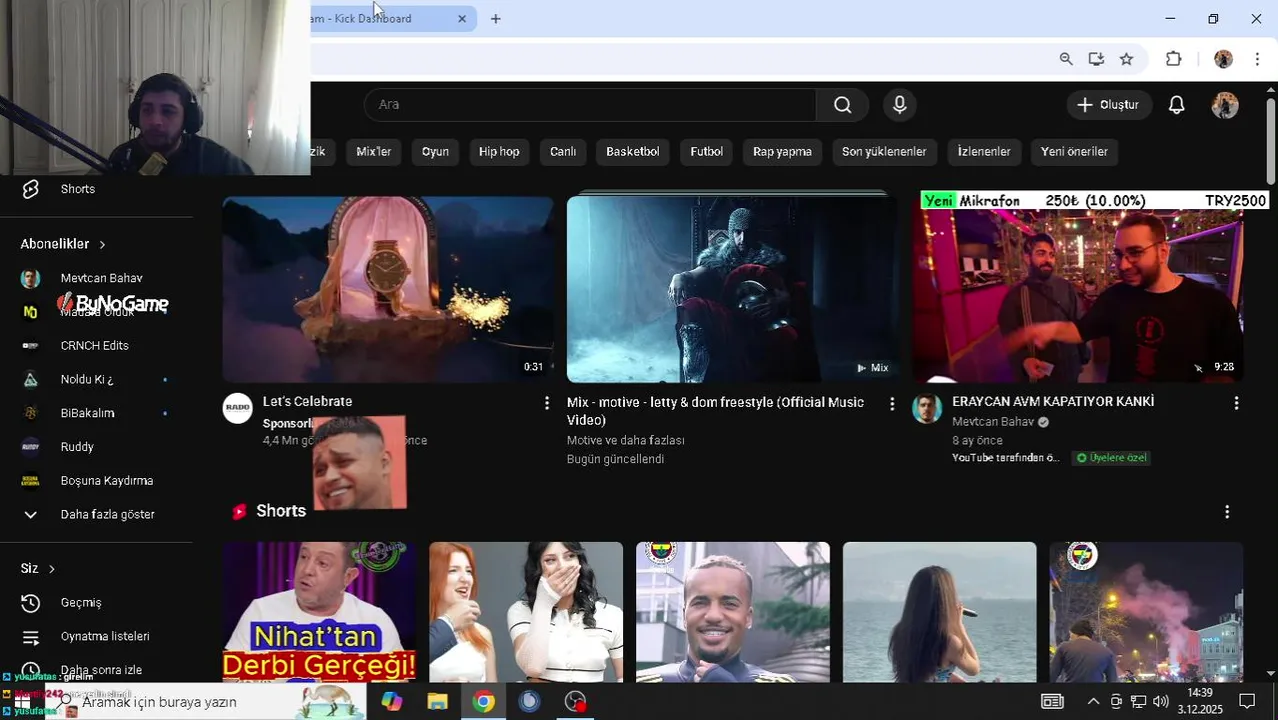Select the Canlı filter chip

tap(563, 152)
